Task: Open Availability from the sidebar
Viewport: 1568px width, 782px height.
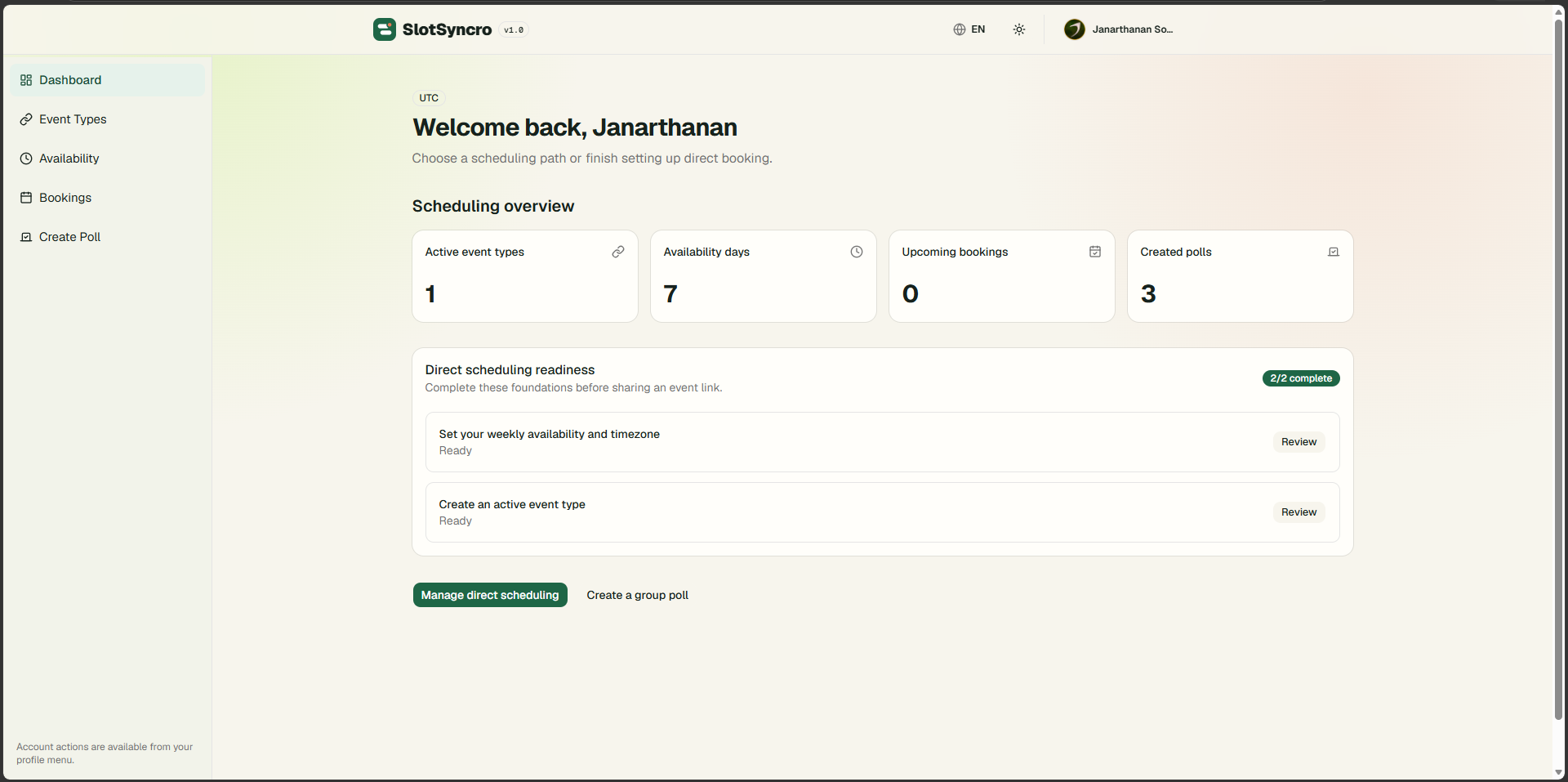Action: click(x=108, y=159)
